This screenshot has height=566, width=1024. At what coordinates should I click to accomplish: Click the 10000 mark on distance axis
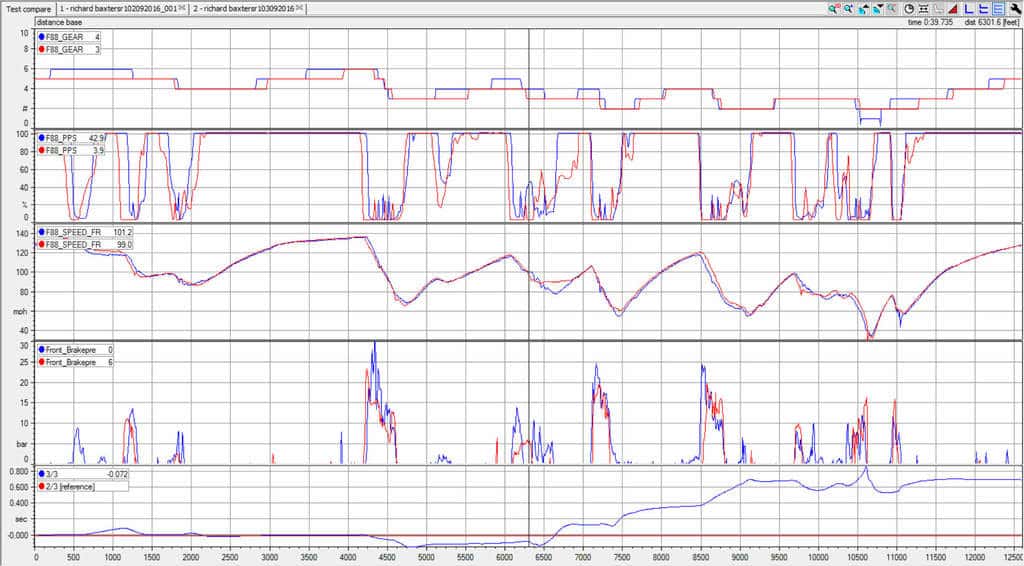click(x=818, y=558)
